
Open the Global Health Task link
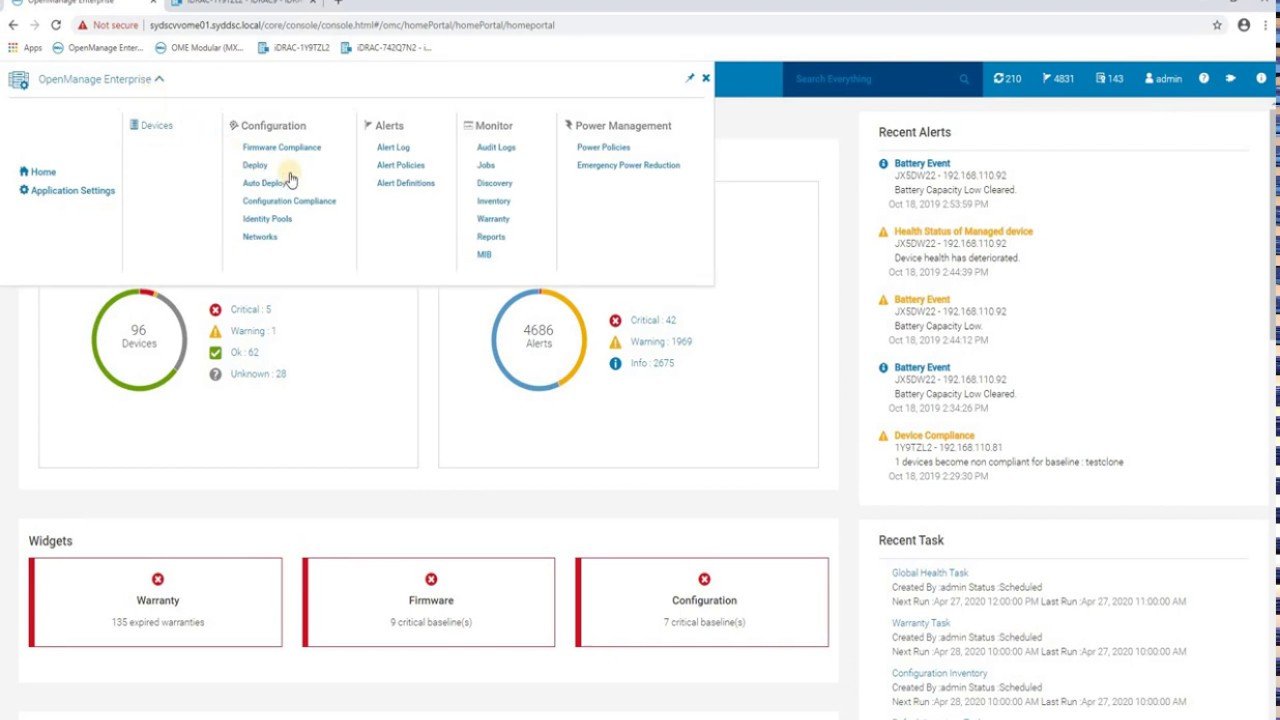tap(930, 573)
